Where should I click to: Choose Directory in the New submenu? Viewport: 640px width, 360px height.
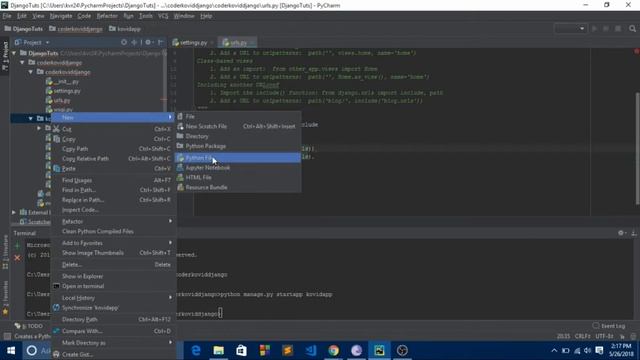click(238, 136)
